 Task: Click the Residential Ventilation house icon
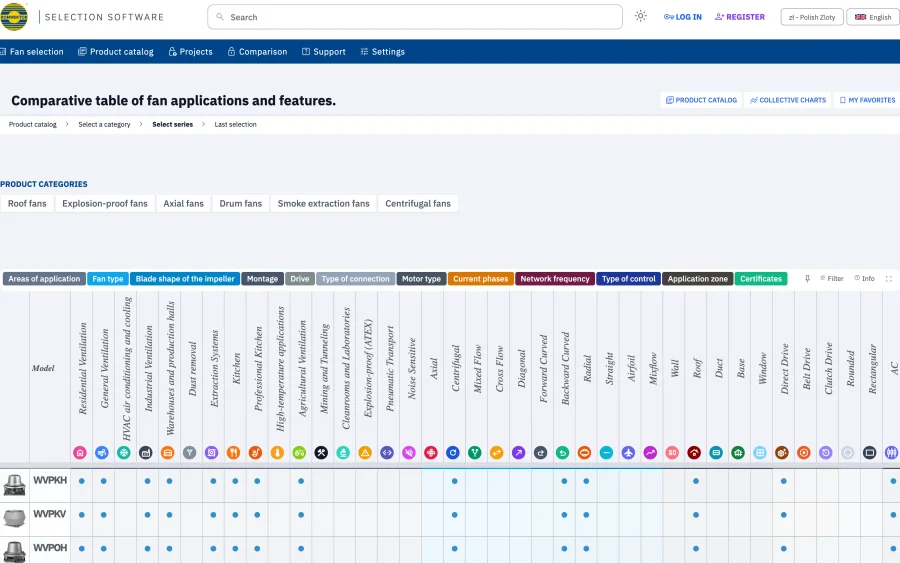(80, 453)
